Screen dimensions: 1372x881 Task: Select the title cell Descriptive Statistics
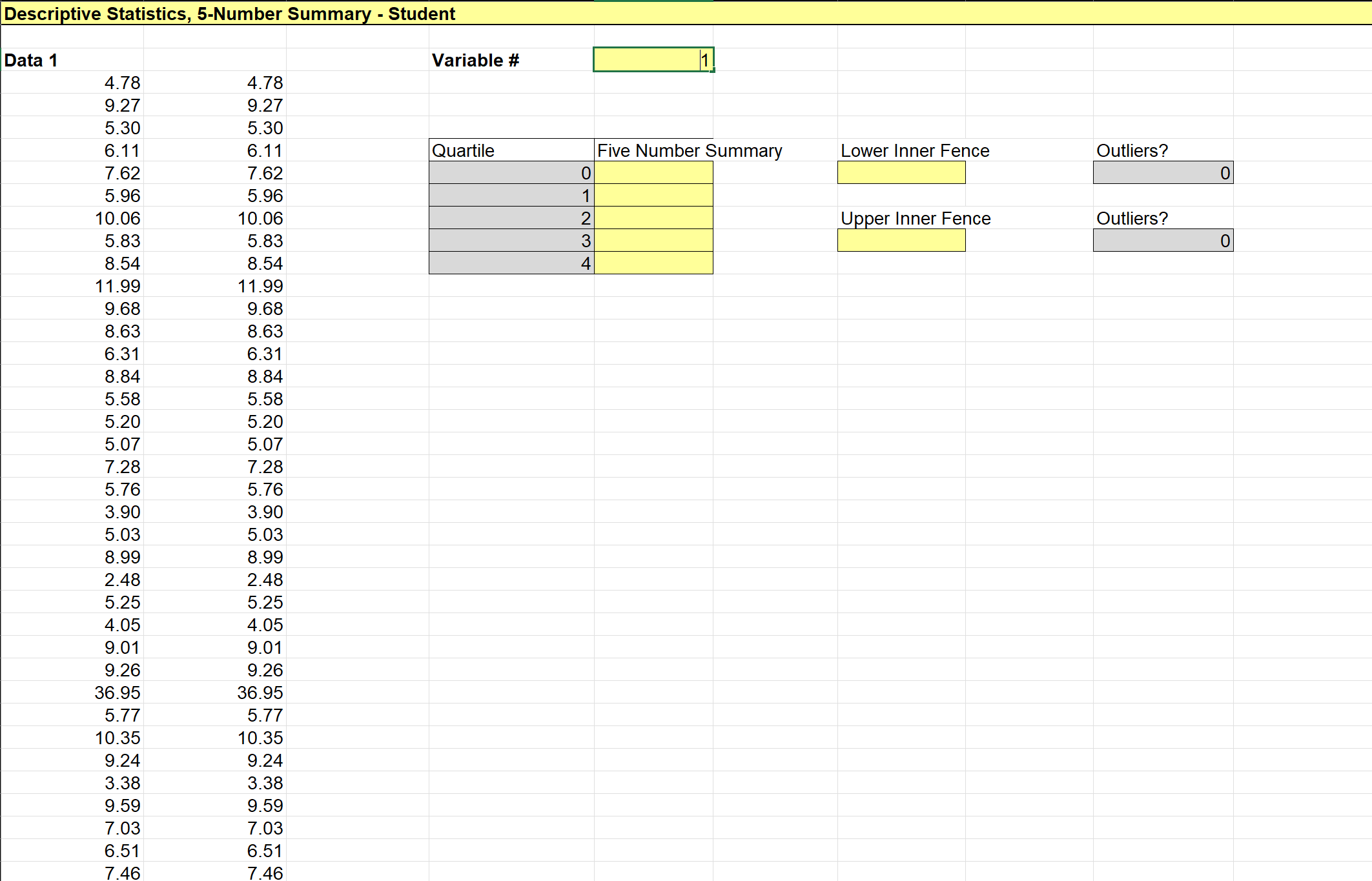coord(229,14)
